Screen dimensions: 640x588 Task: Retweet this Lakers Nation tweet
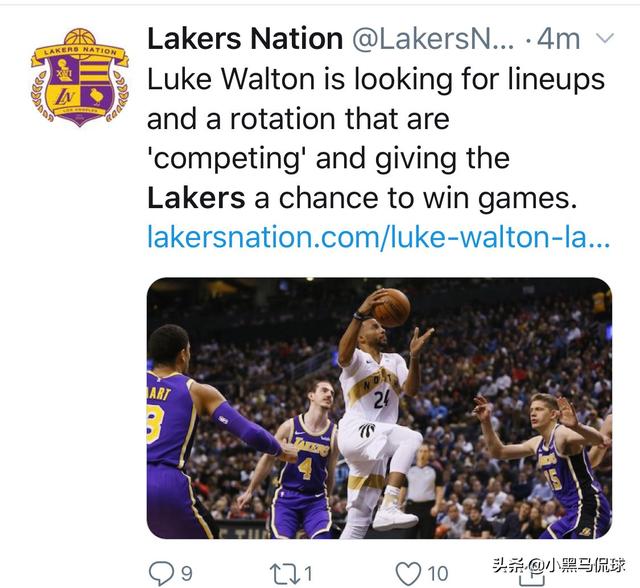point(284,574)
